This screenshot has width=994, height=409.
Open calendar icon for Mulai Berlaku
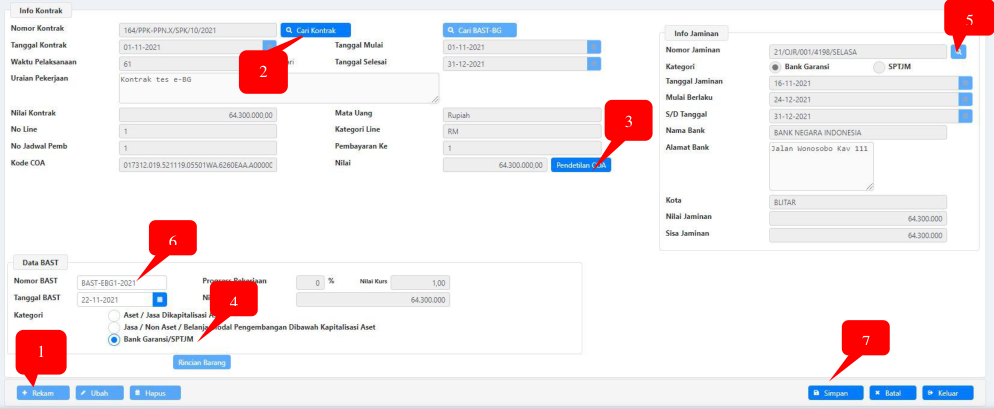tap(965, 99)
